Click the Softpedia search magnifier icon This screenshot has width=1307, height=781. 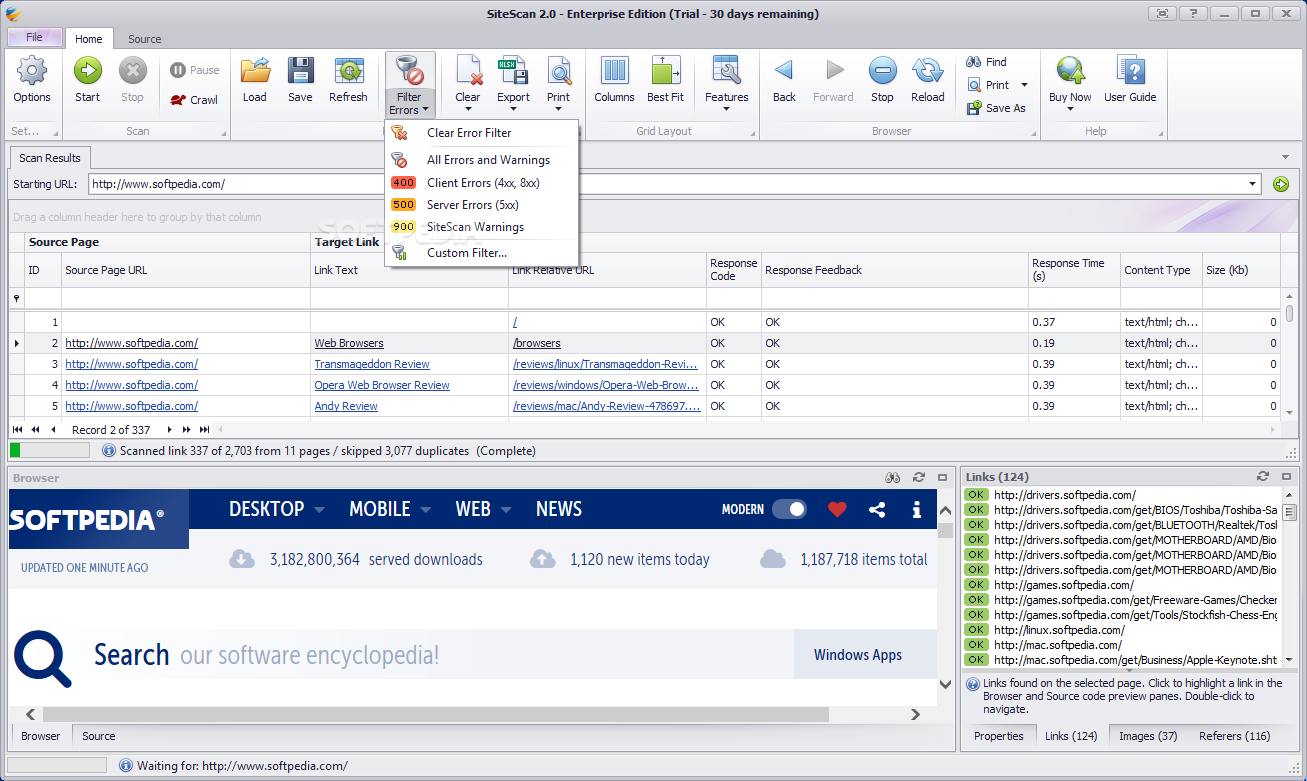(42, 657)
